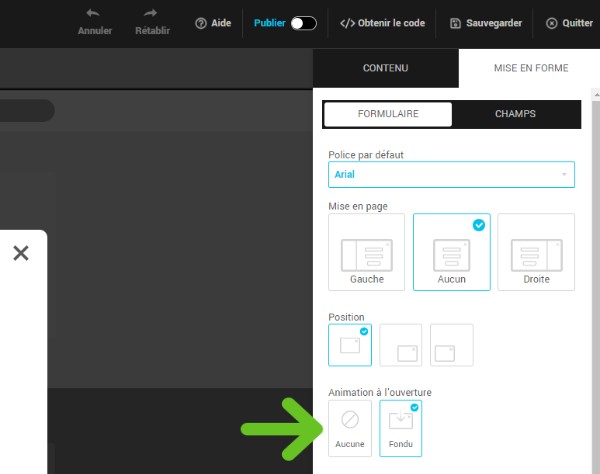Select the first position icon option
This screenshot has height=474, width=600.
[350, 345]
